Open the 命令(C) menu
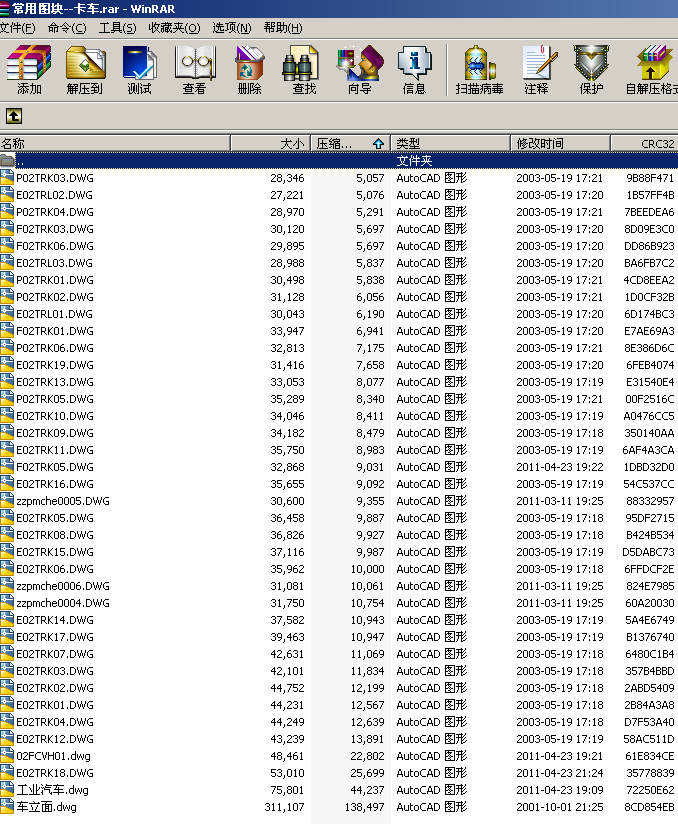Image resolution: width=678 pixels, height=824 pixels. click(x=67, y=28)
